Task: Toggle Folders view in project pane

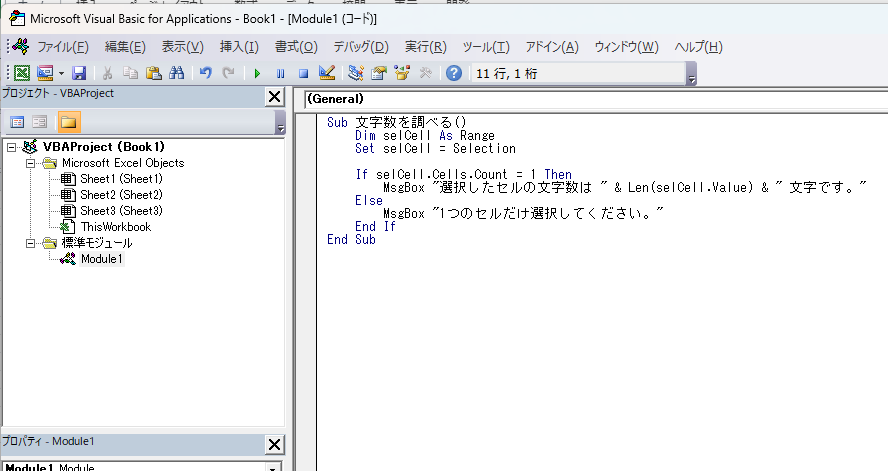Action: point(69,122)
